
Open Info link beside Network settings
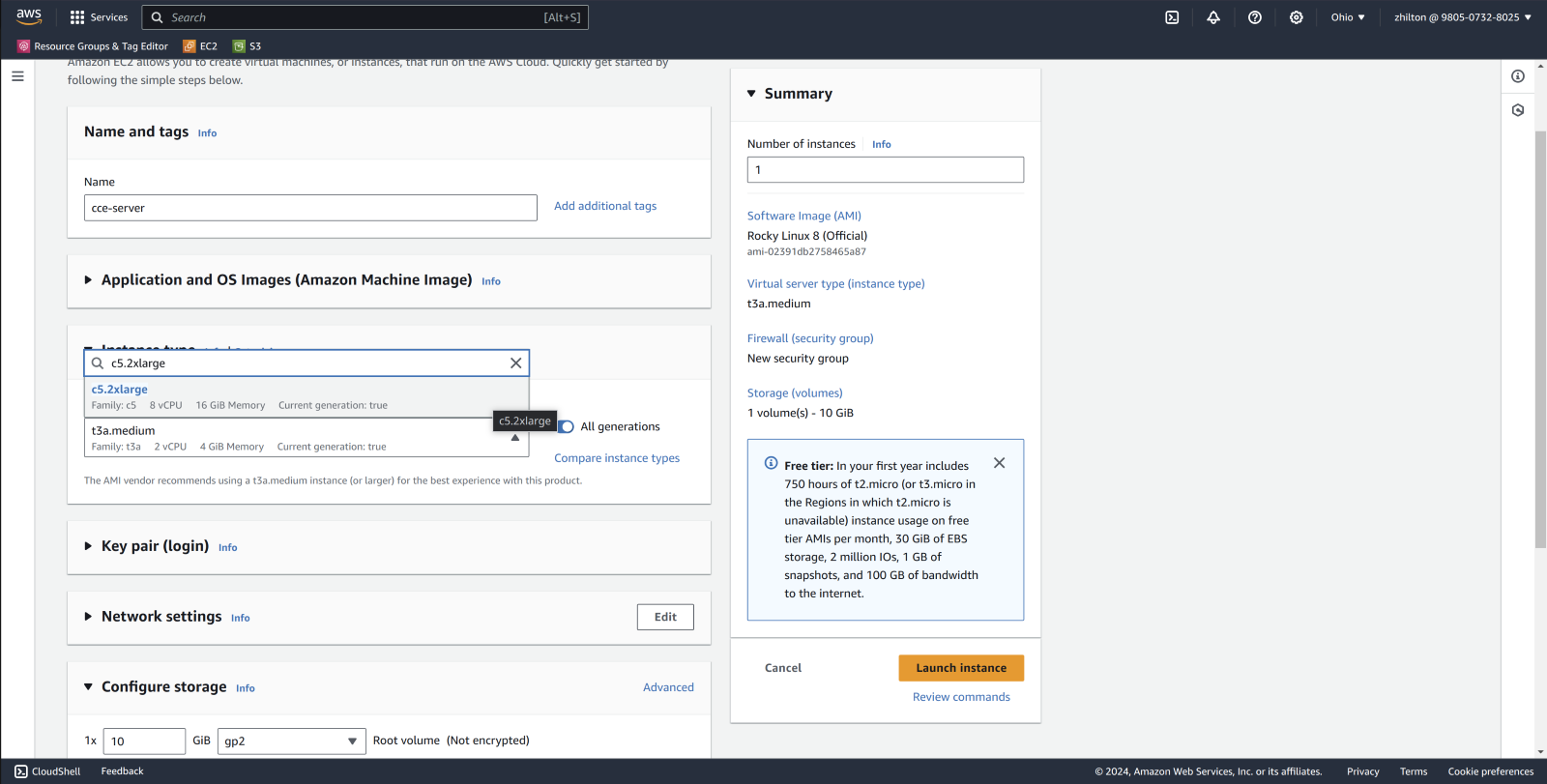click(x=240, y=619)
